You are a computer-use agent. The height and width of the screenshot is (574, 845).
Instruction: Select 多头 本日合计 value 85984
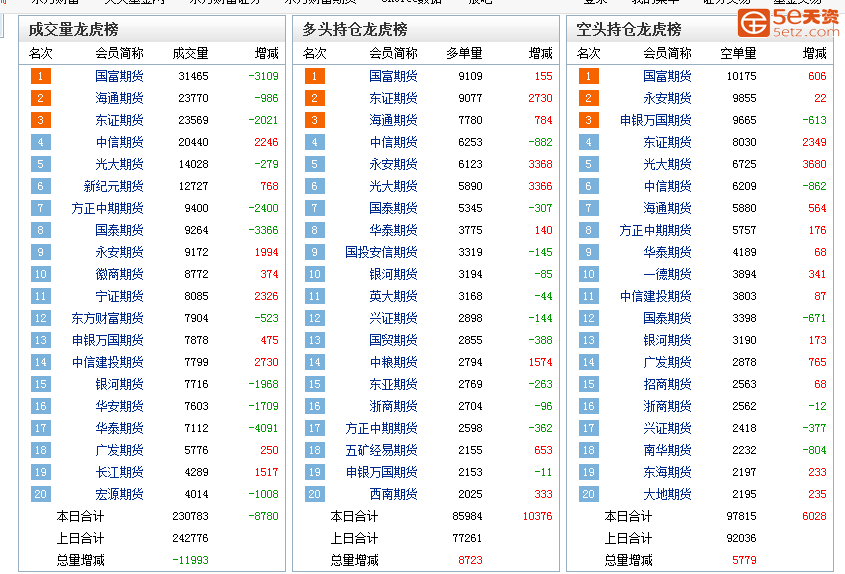tap(467, 516)
